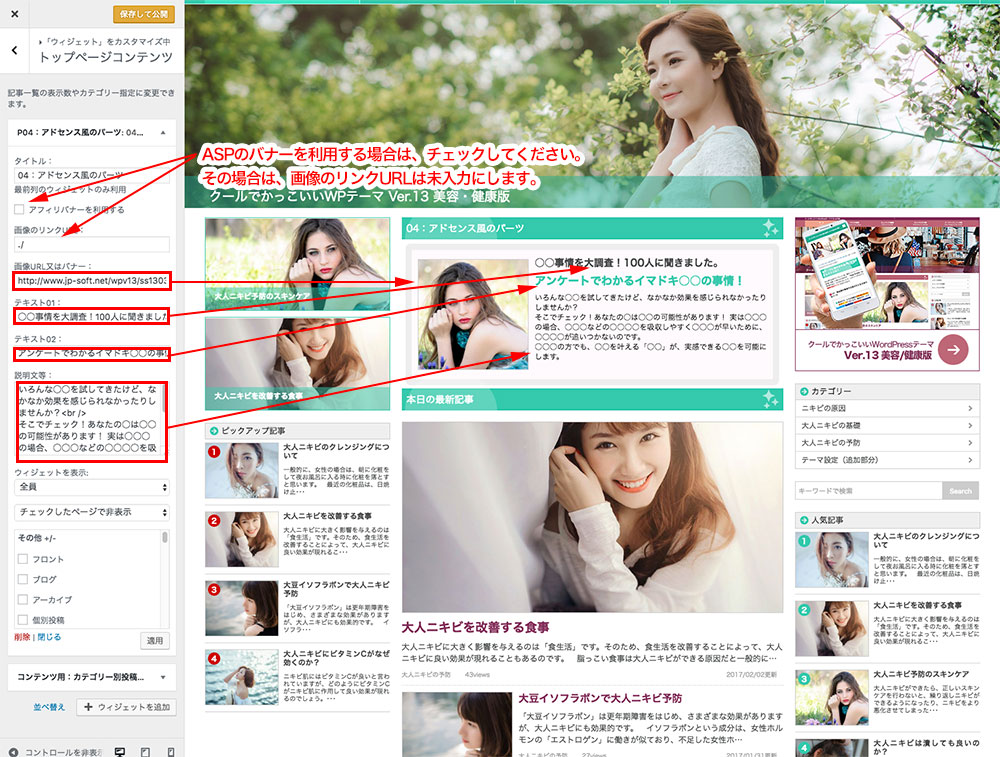Viewport: 1000px width, 757px height.
Task: Open the 全員 visibility dropdown
Action: click(92, 487)
